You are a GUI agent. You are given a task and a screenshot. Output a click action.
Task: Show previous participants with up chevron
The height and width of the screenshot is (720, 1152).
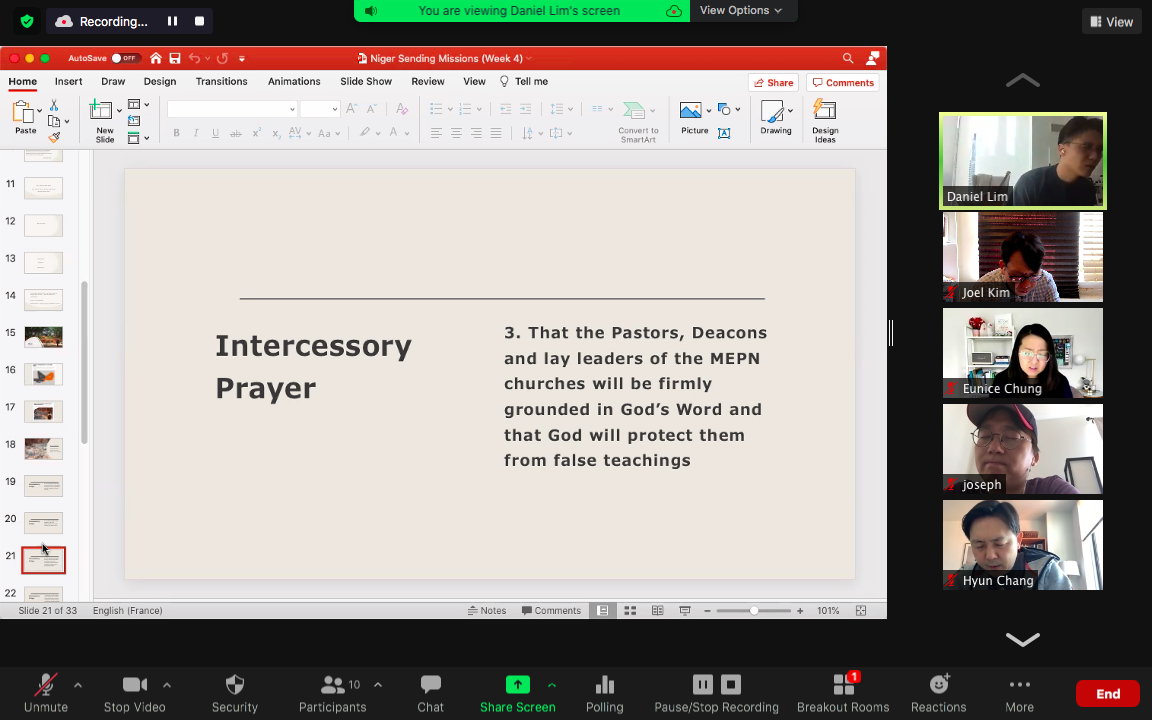tap(1022, 80)
